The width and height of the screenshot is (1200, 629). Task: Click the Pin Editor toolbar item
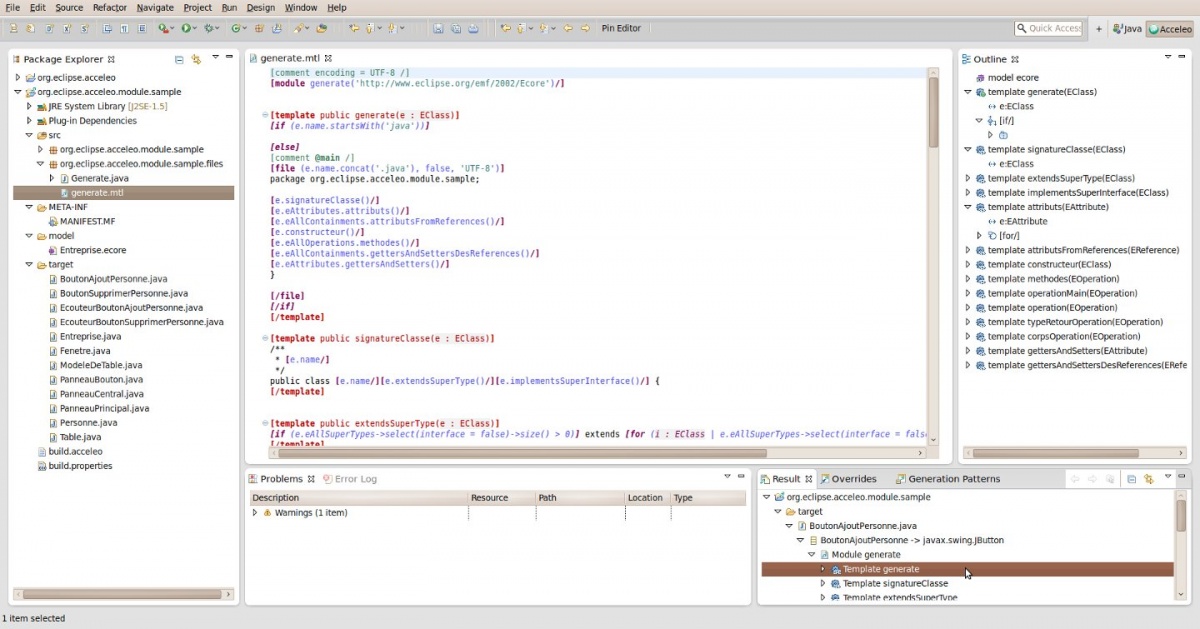click(621, 28)
